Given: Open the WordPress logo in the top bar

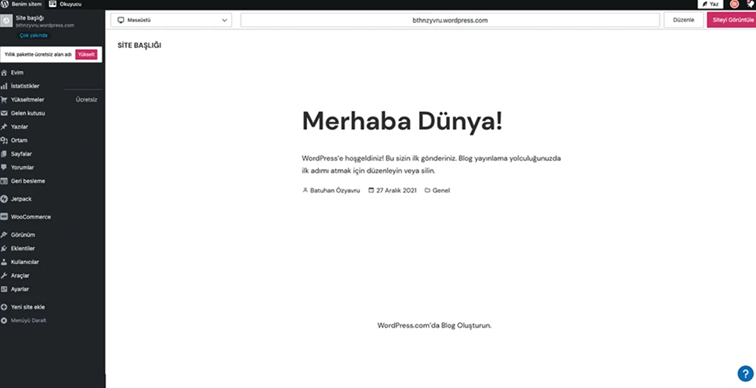Looking at the screenshot, I should tap(4, 4).
